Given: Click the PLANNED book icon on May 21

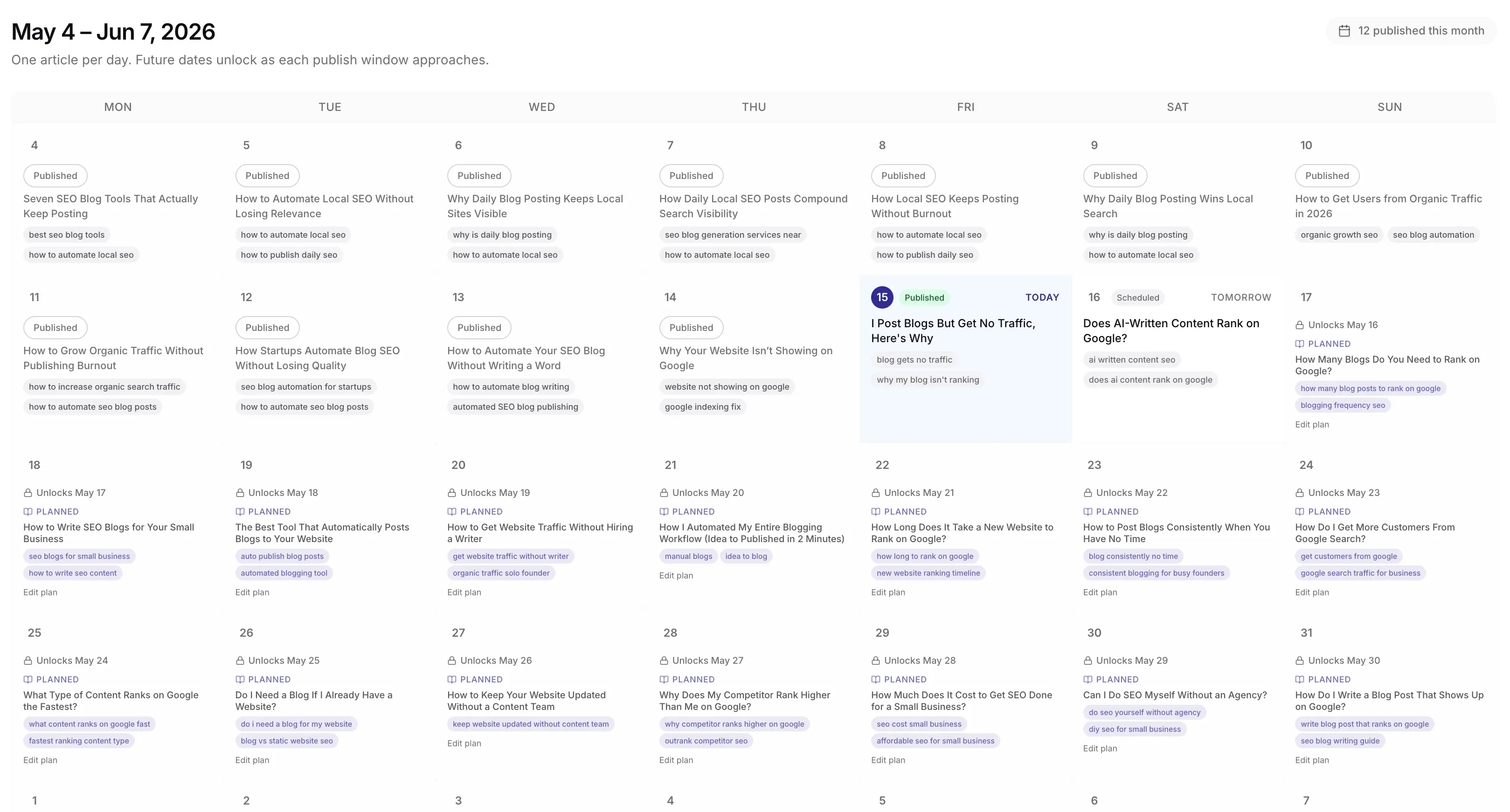Looking at the screenshot, I should point(664,511).
